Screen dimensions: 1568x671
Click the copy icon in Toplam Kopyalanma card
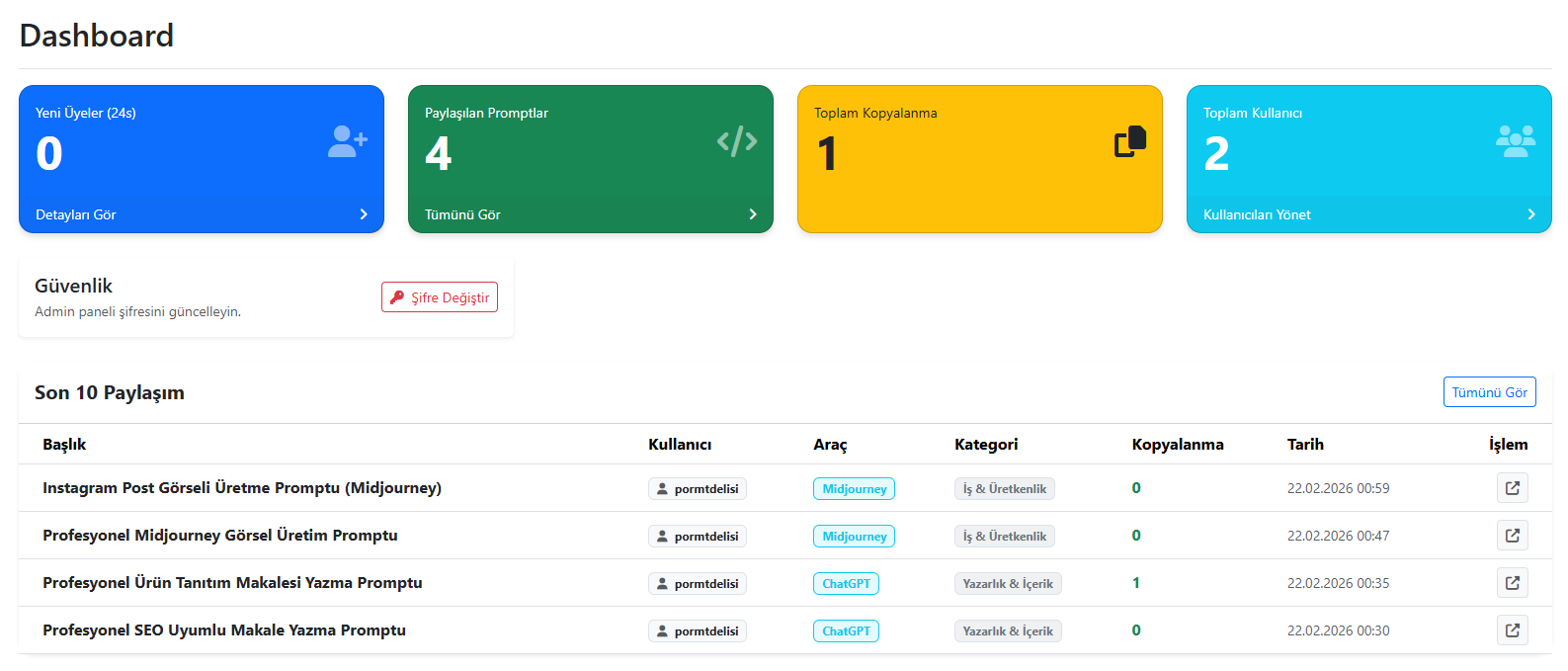coord(1130,141)
